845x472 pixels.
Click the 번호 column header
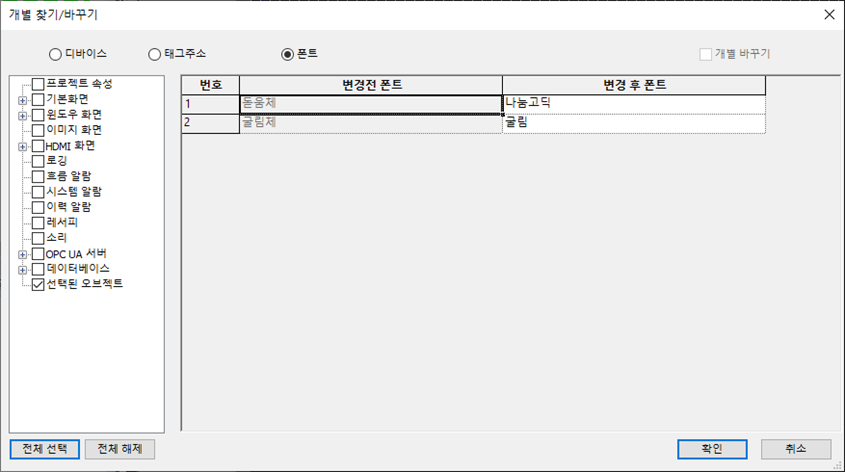211,85
